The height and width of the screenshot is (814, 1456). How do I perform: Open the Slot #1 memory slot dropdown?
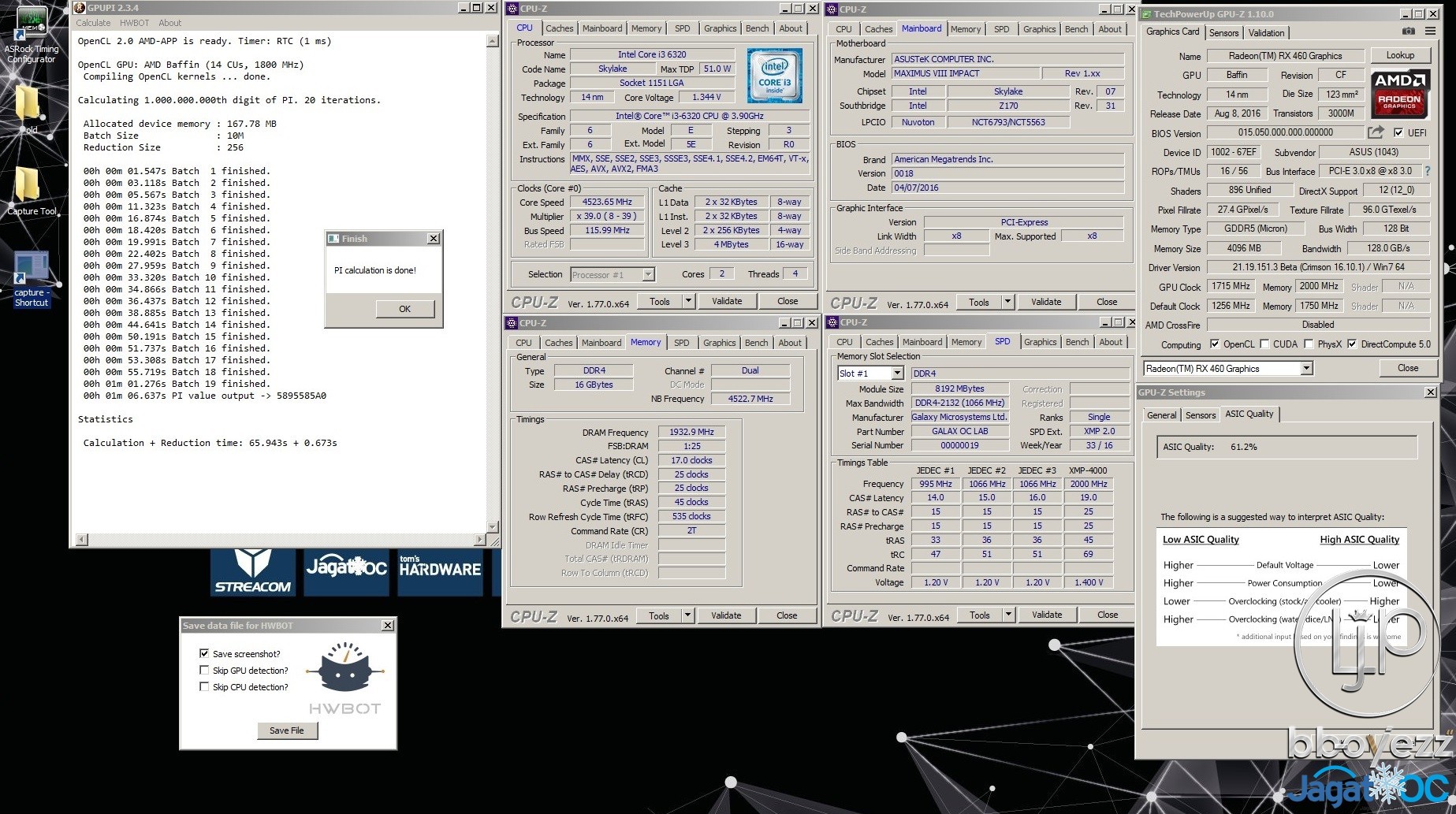tap(896, 374)
